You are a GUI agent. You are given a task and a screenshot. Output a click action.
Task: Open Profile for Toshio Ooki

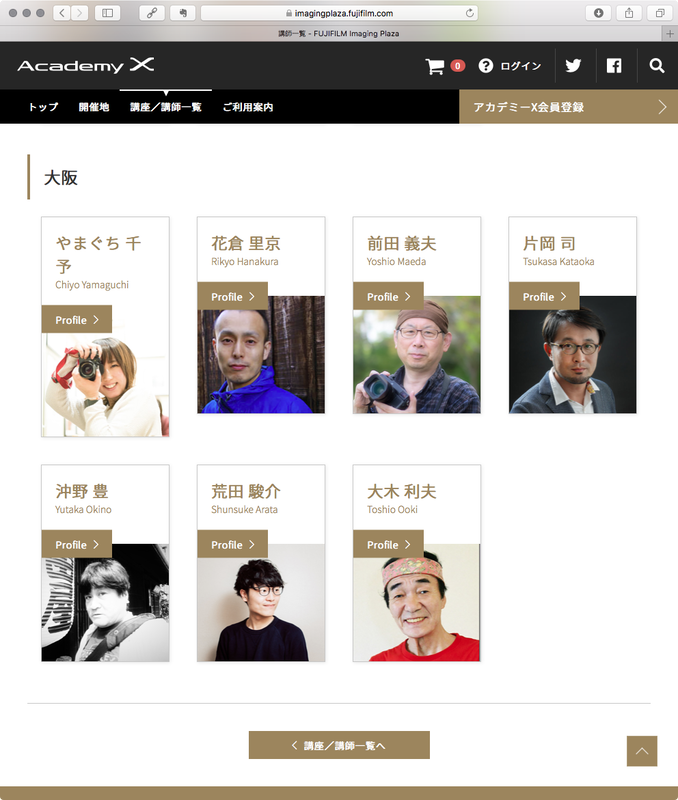[x=388, y=544]
